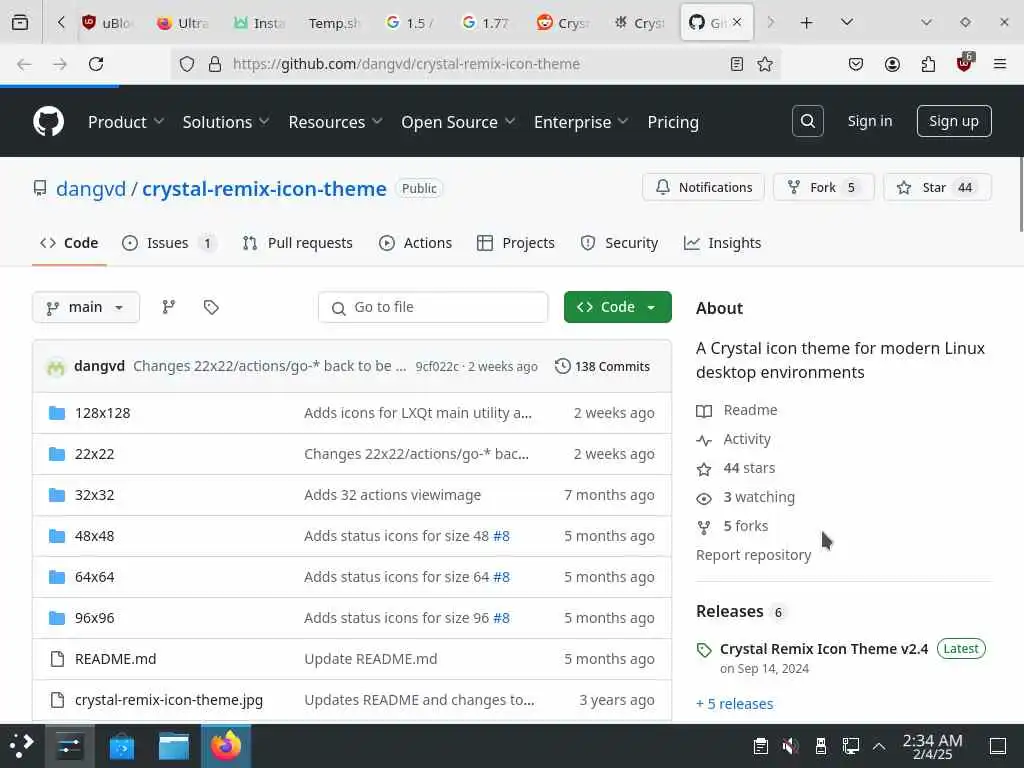
Task: Reload the page with refresh icon
Action: [96, 64]
